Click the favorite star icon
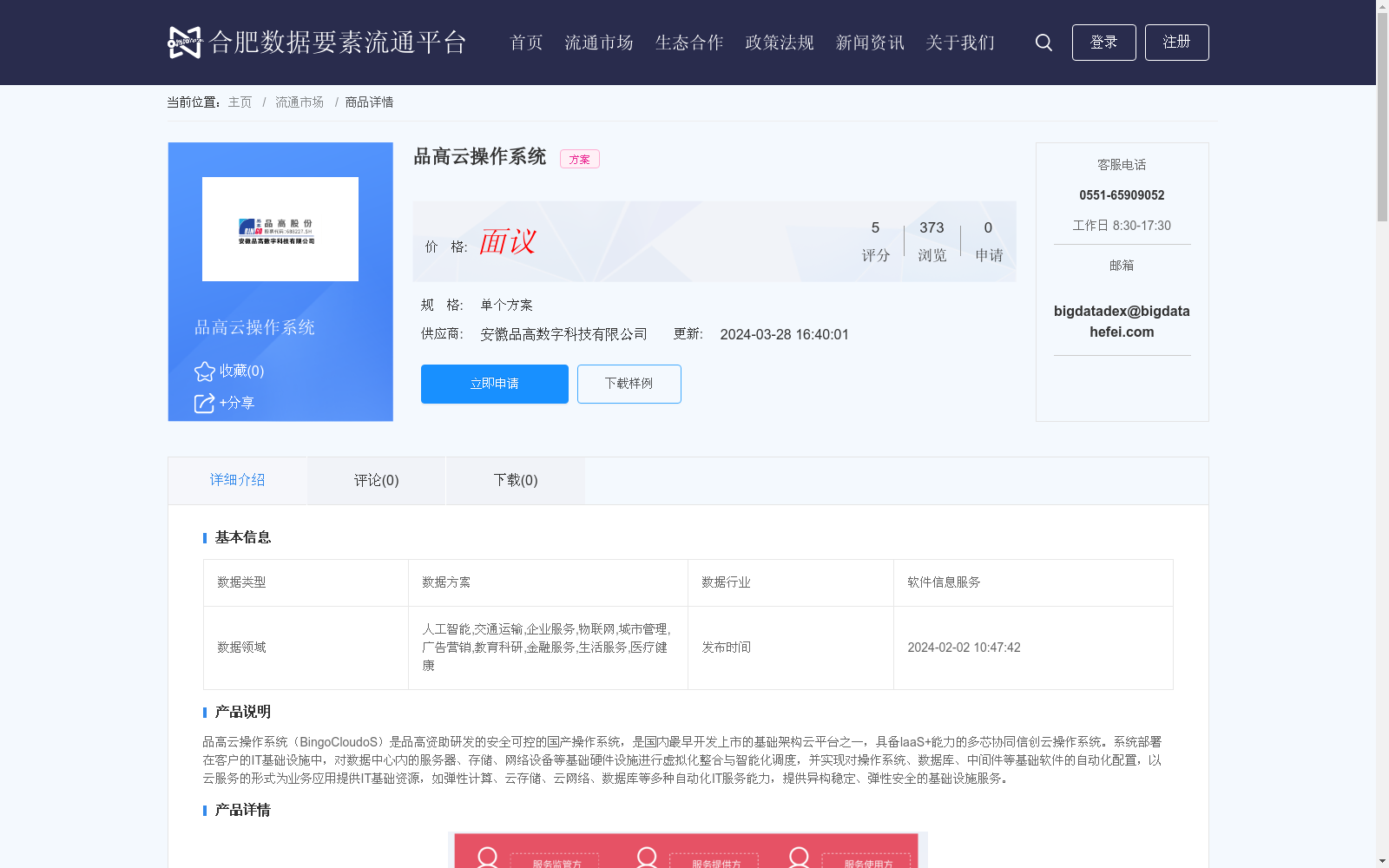Viewport: 1389px width, 868px height. pyautogui.click(x=205, y=372)
